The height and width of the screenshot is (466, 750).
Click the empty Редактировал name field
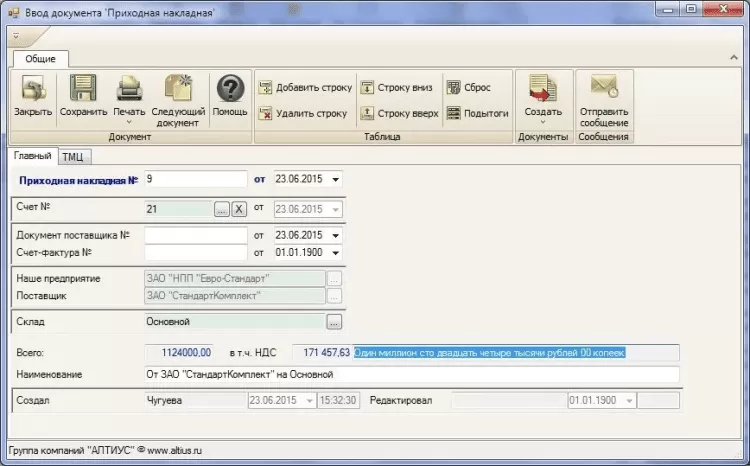pyautogui.click(x=509, y=400)
